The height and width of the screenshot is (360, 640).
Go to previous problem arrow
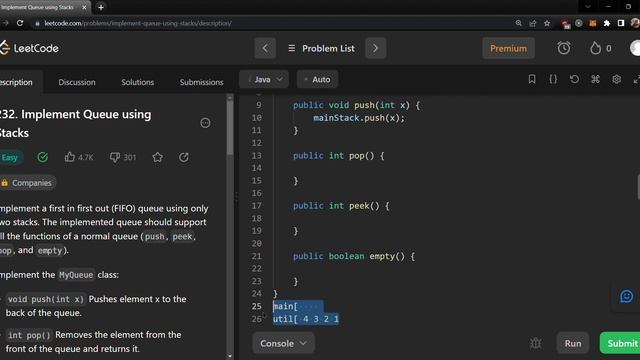pyautogui.click(x=265, y=48)
